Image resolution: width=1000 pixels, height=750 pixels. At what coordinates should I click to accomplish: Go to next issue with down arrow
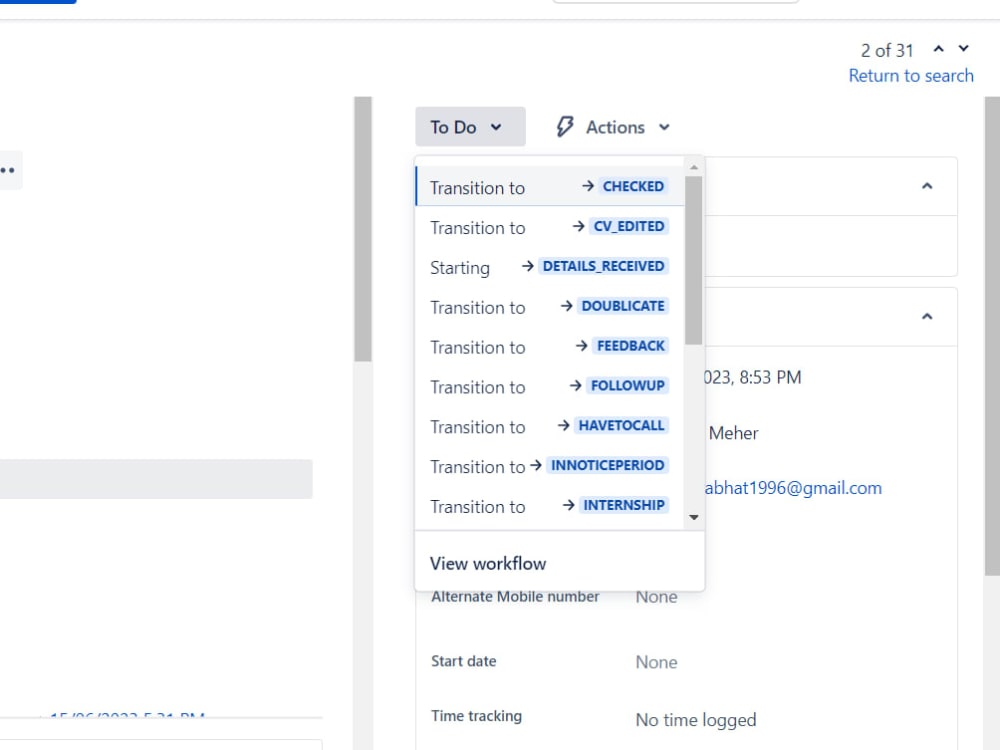pos(964,48)
